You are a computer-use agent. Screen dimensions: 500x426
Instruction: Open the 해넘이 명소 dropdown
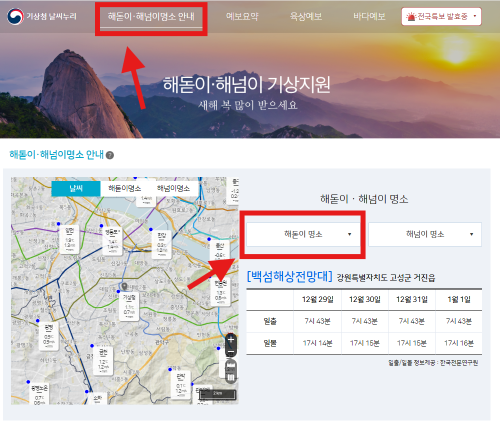tap(425, 234)
